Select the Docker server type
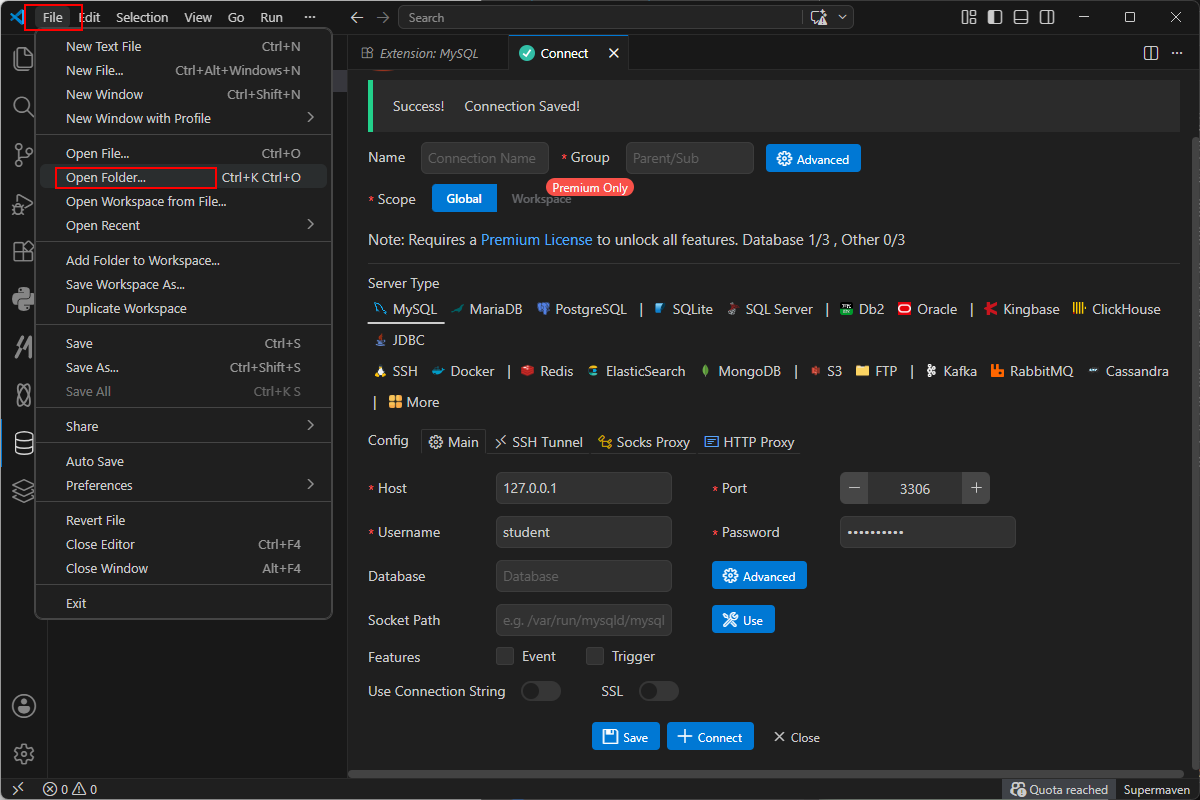Viewport: 1200px width, 800px height. click(x=462, y=371)
